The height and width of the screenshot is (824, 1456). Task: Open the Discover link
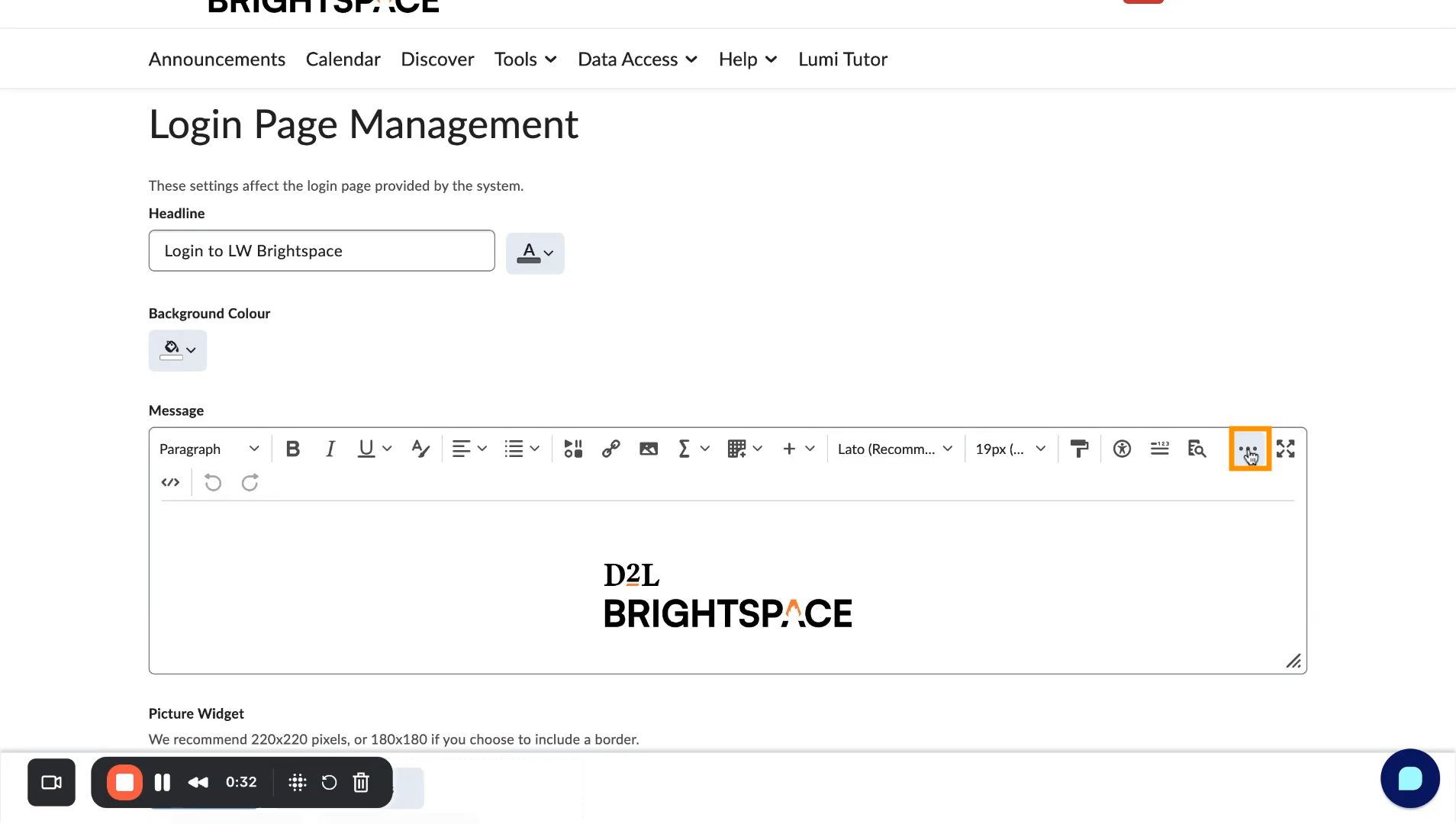click(x=437, y=60)
